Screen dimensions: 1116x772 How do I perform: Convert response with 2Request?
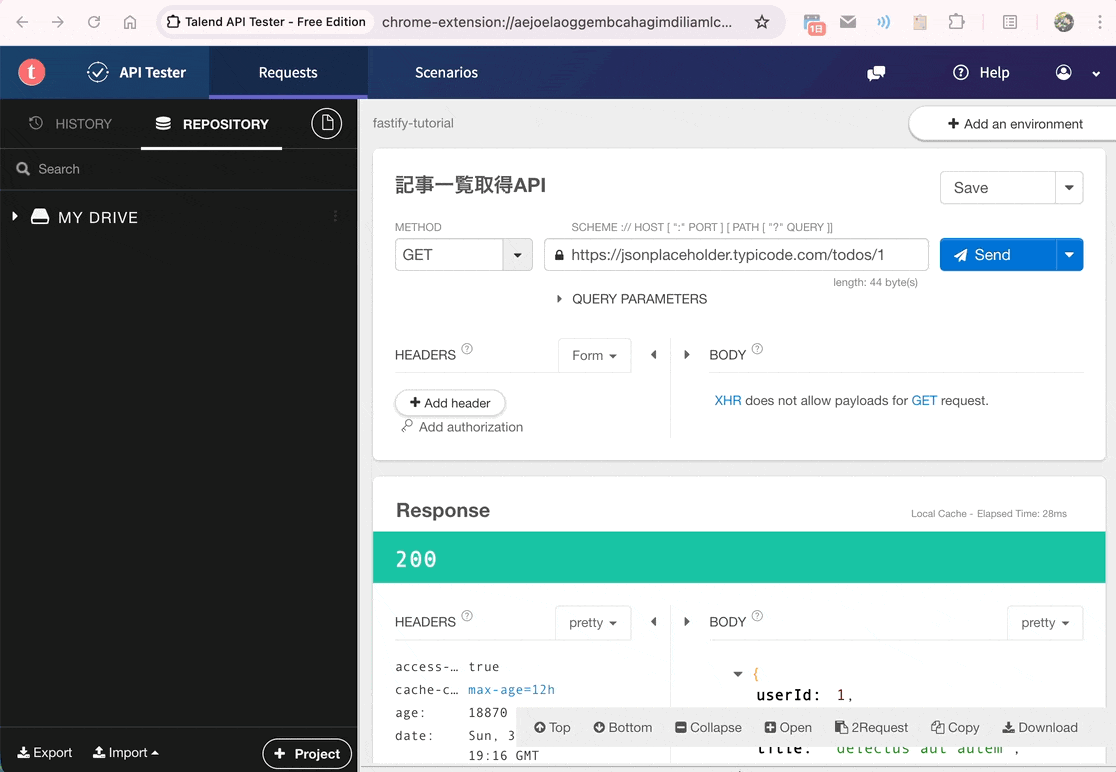(871, 727)
